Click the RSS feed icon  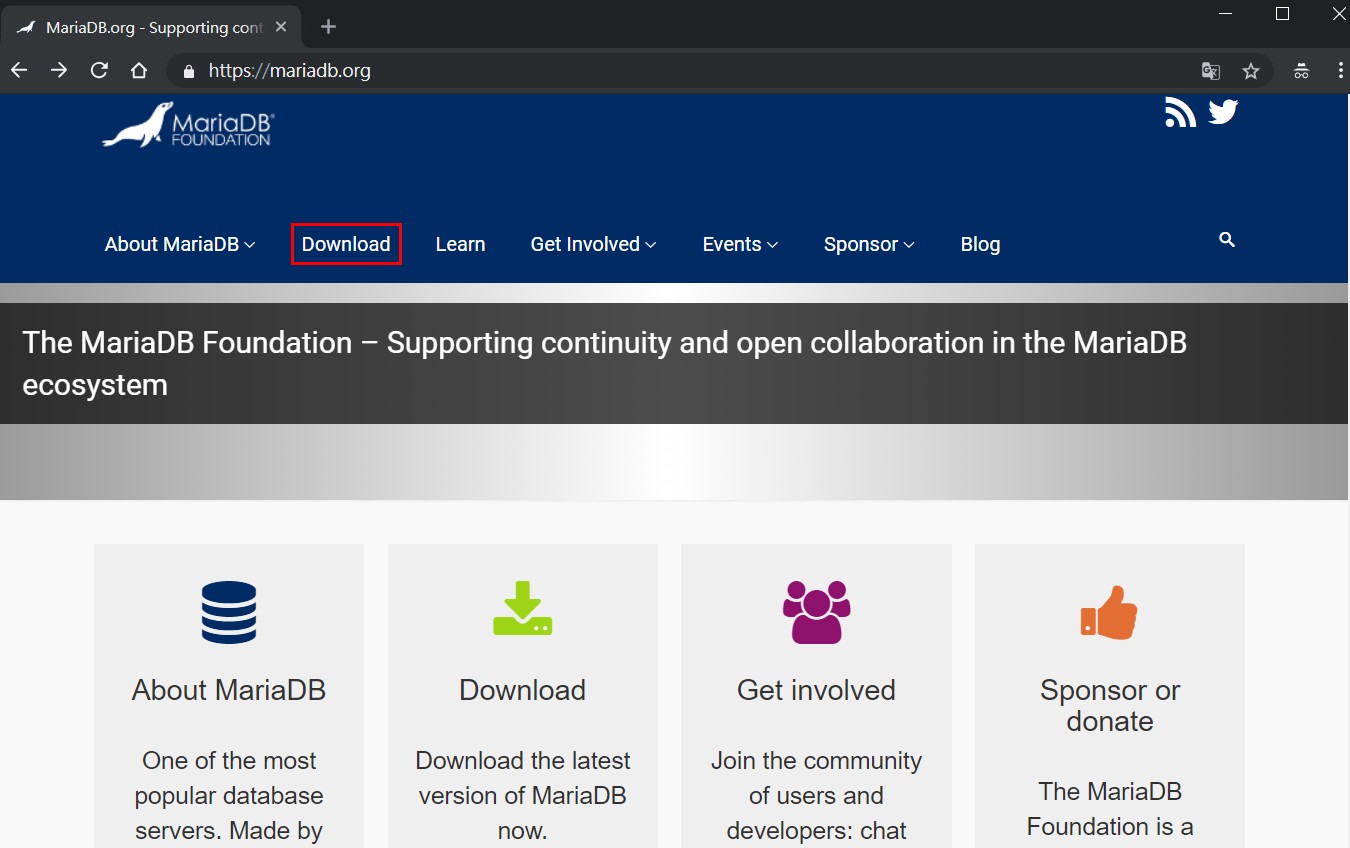[x=1180, y=113]
